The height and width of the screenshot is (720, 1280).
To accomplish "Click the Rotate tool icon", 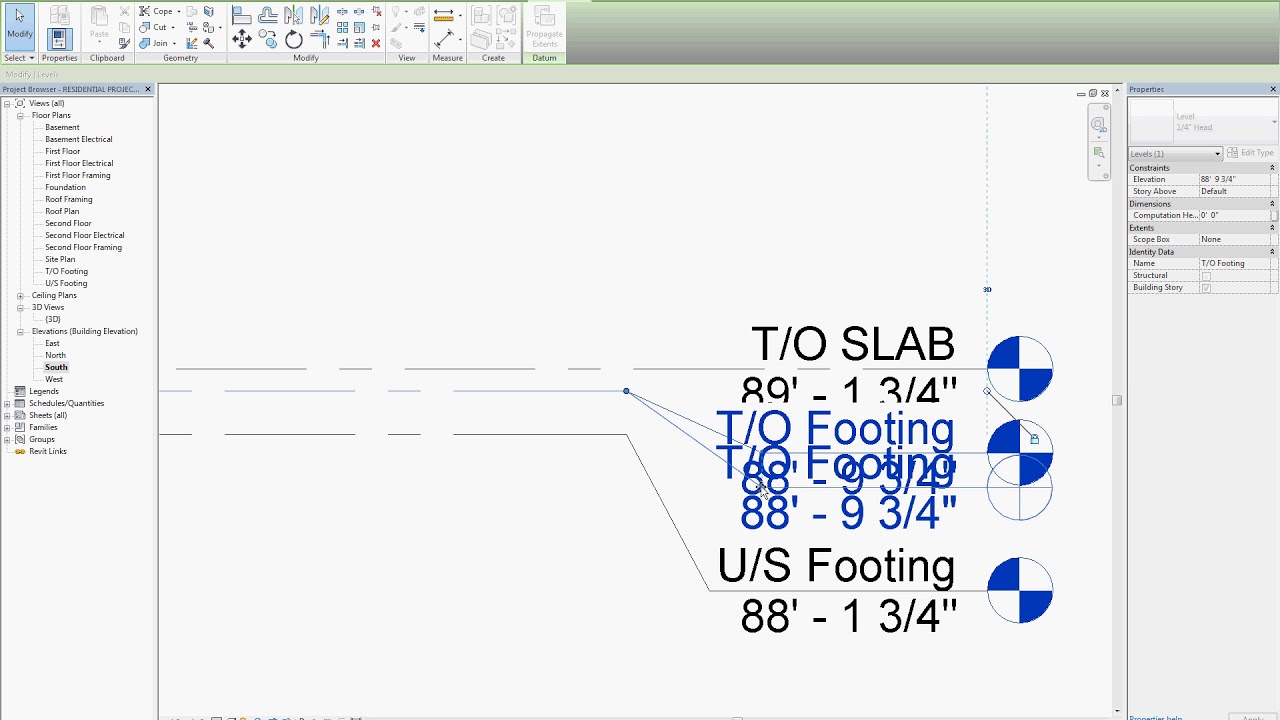I will 294,39.
